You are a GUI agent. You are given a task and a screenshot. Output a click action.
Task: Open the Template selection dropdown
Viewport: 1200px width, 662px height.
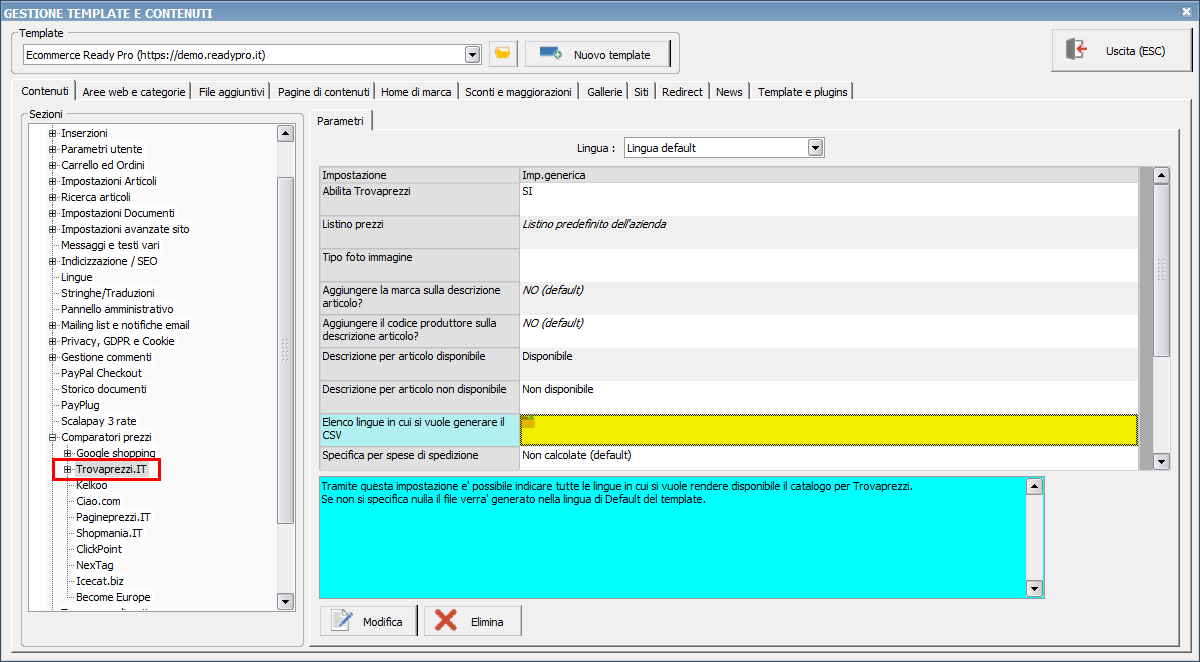[472, 54]
